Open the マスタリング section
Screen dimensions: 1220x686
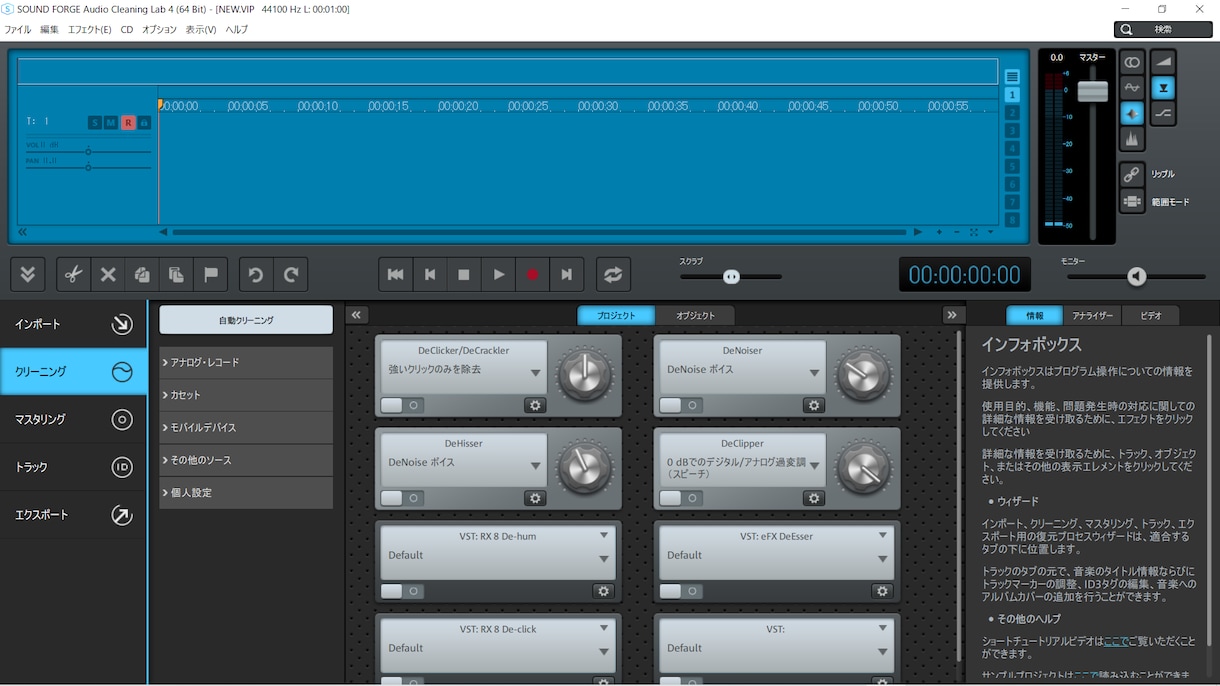tap(74, 419)
